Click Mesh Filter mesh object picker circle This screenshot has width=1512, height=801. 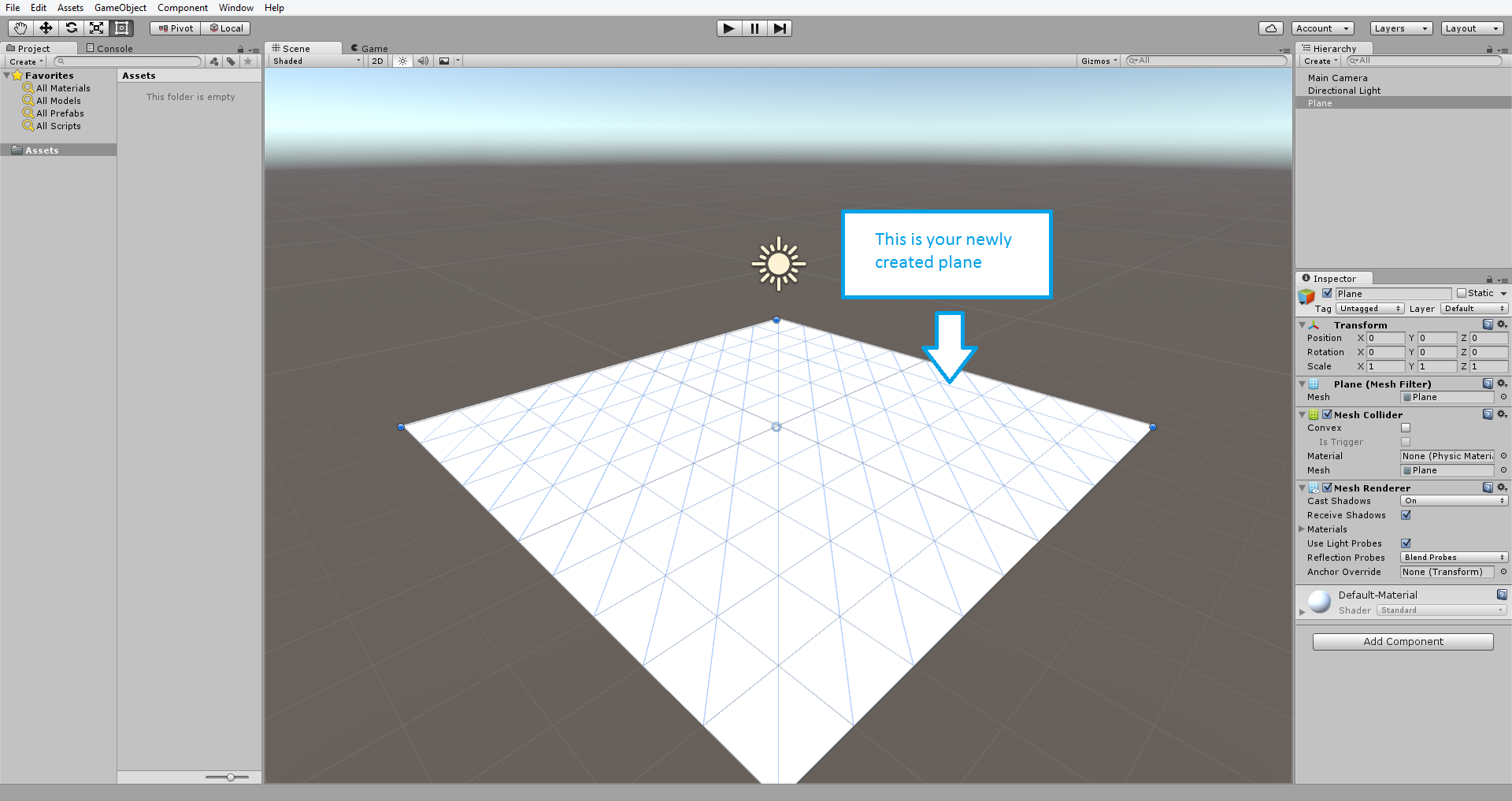[x=1503, y=397]
